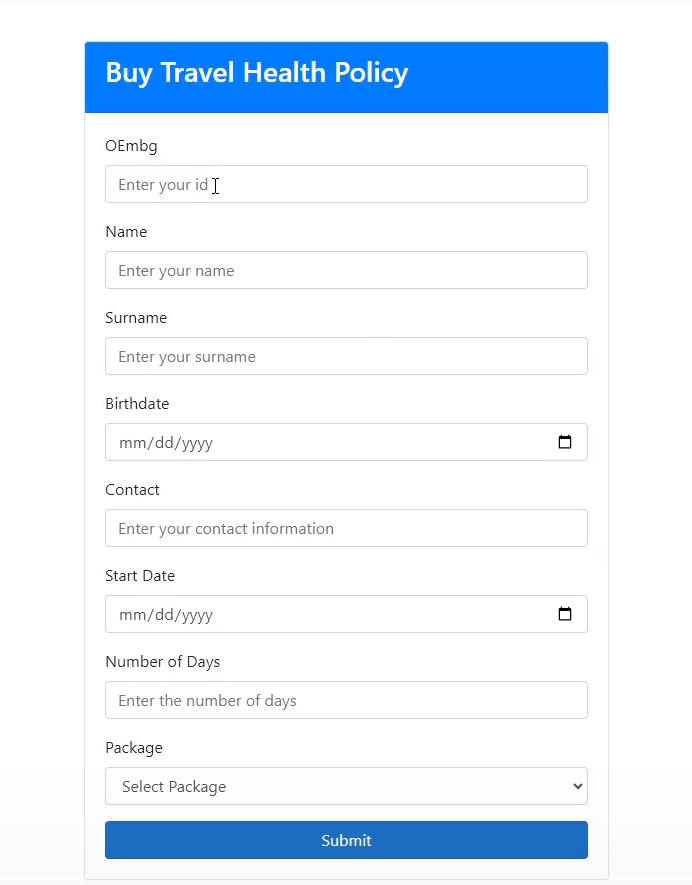Focus the contact information input field
This screenshot has height=885, width=692.
[346, 528]
